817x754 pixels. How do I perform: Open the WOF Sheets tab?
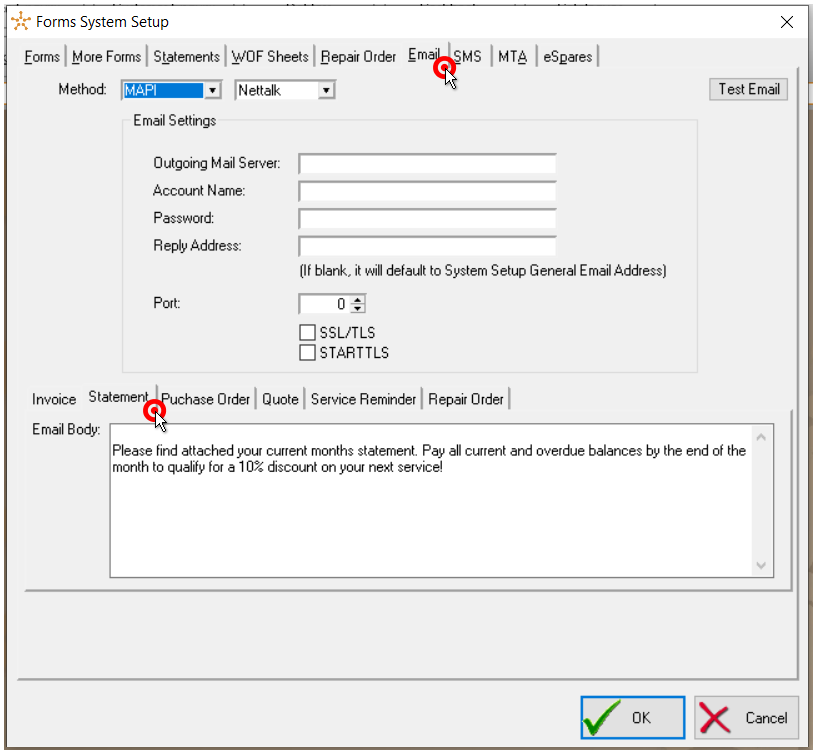pyautogui.click(x=270, y=57)
